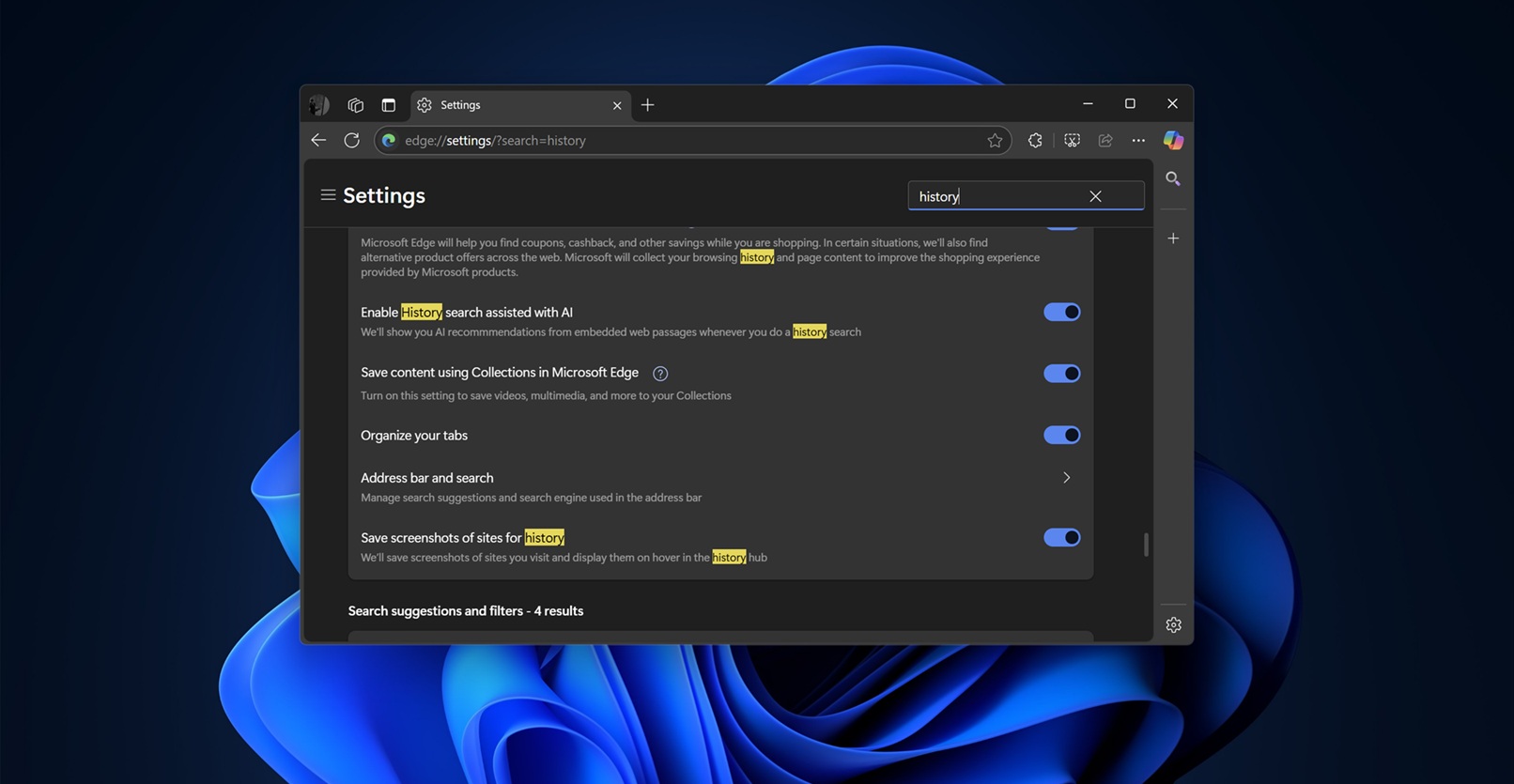Toggle Save screenshots of sites for history
The height and width of the screenshot is (784, 1514).
pyautogui.click(x=1062, y=537)
